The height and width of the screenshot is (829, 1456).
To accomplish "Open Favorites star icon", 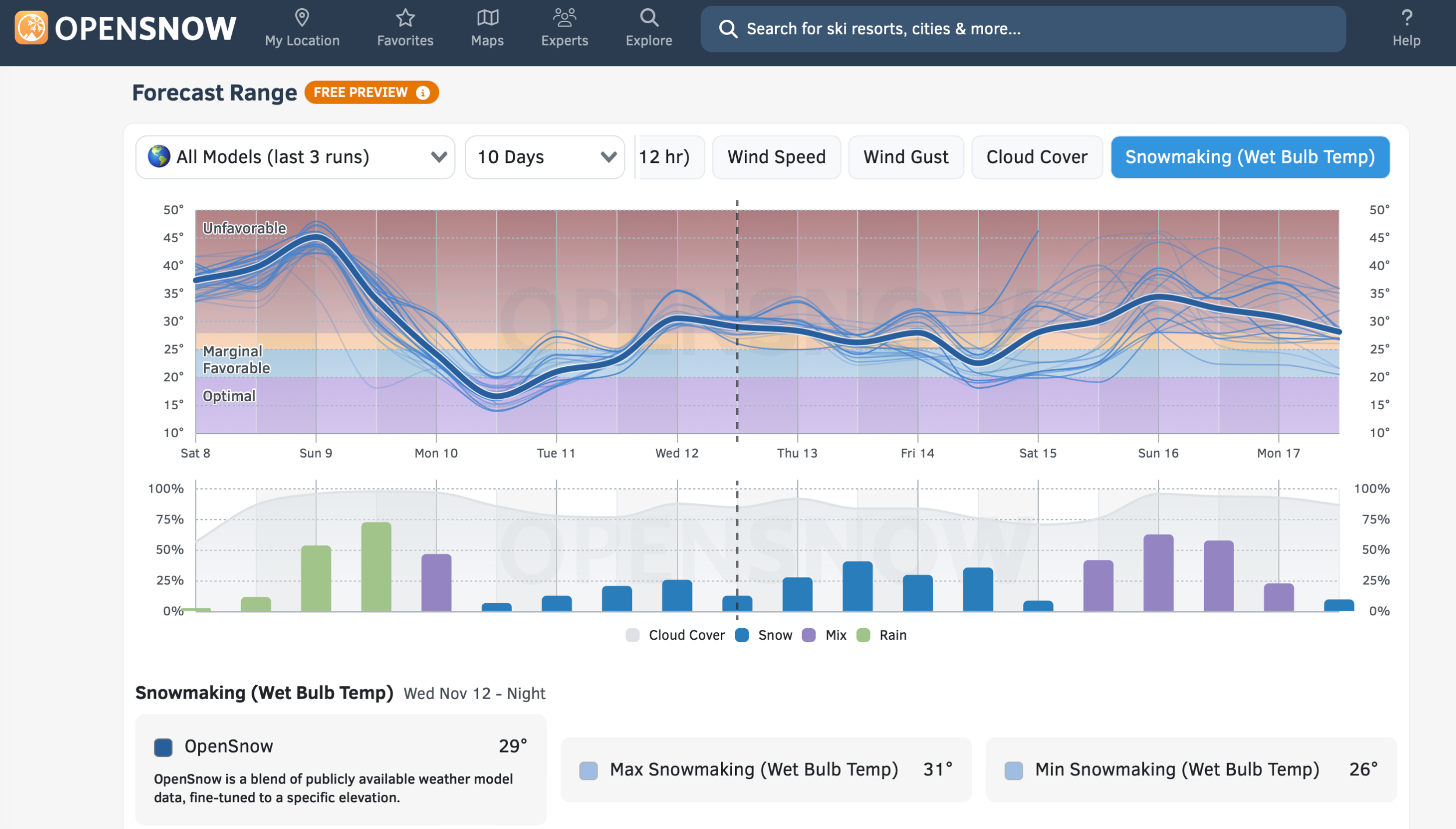I will (405, 18).
